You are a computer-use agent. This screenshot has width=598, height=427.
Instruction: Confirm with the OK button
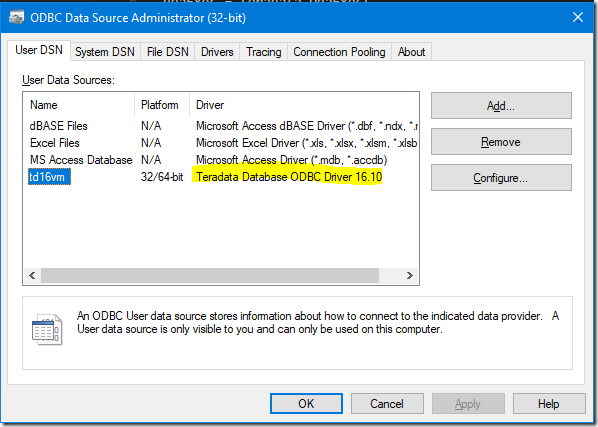[x=306, y=403]
